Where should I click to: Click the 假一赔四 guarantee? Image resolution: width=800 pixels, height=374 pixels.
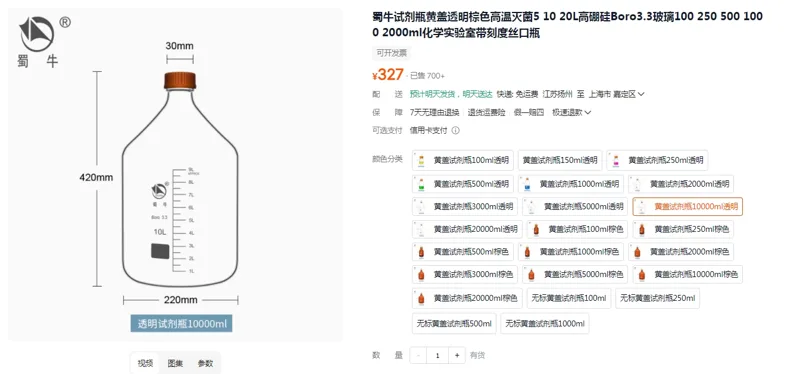point(529,112)
